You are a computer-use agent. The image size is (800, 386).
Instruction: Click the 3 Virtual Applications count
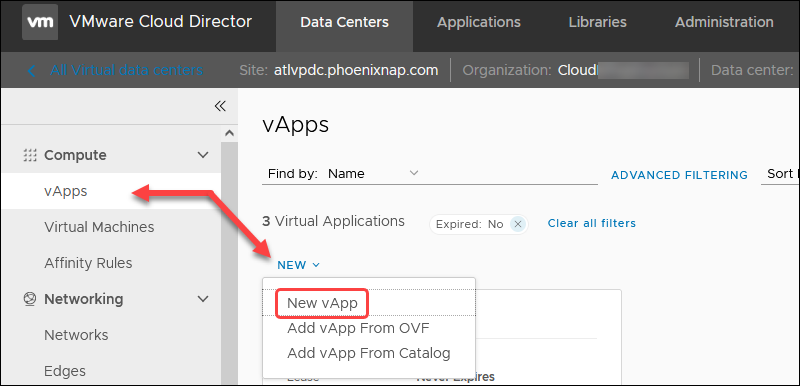point(333,221)
